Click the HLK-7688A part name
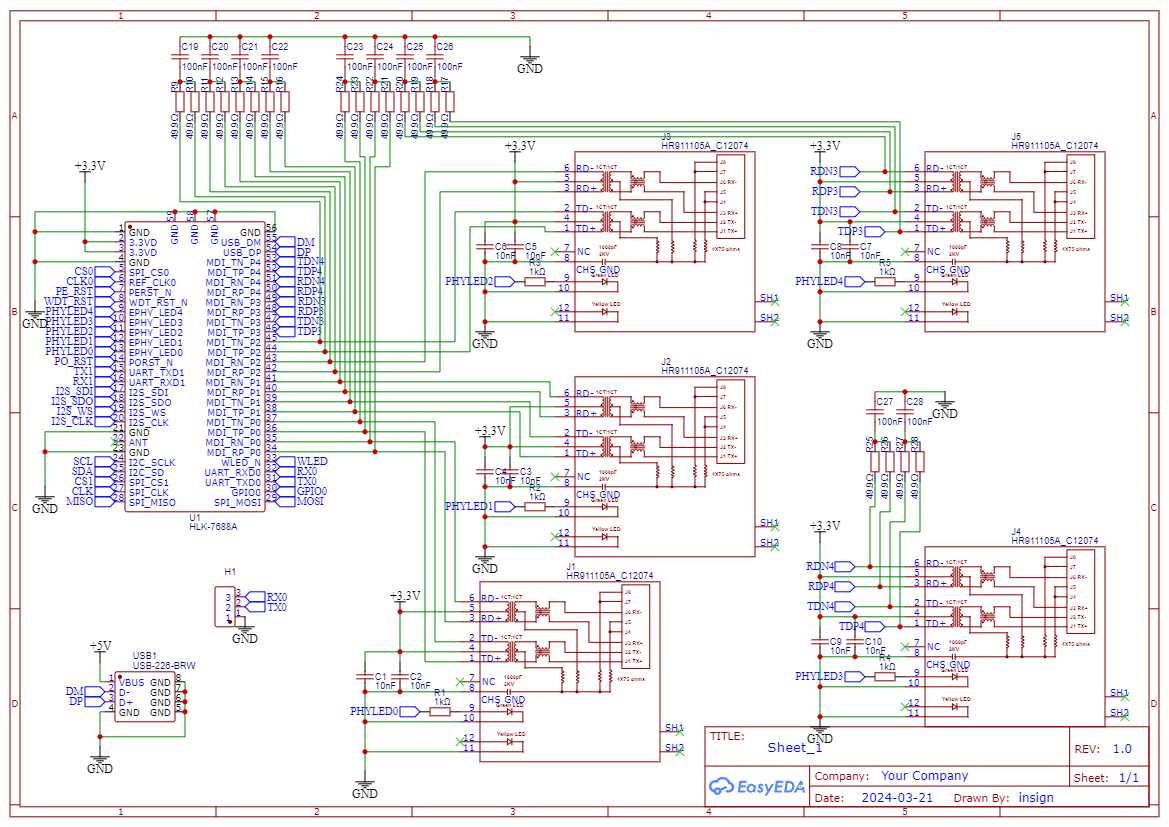The height and width of the screenshot is (827, 1169). (x=212, y=526)
